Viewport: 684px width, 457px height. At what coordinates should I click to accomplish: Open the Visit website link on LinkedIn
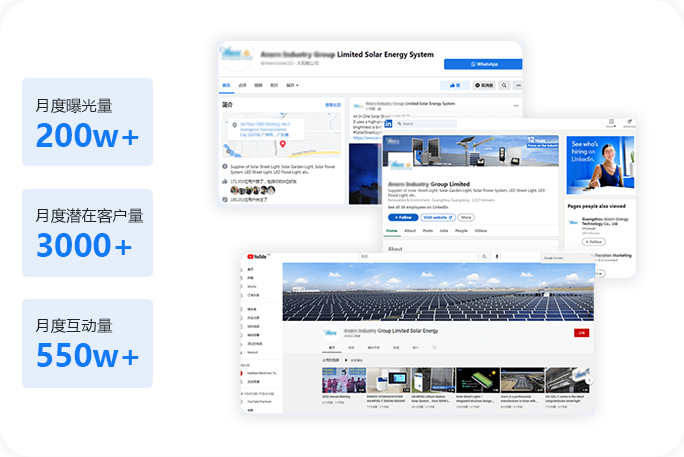(436, 217)
